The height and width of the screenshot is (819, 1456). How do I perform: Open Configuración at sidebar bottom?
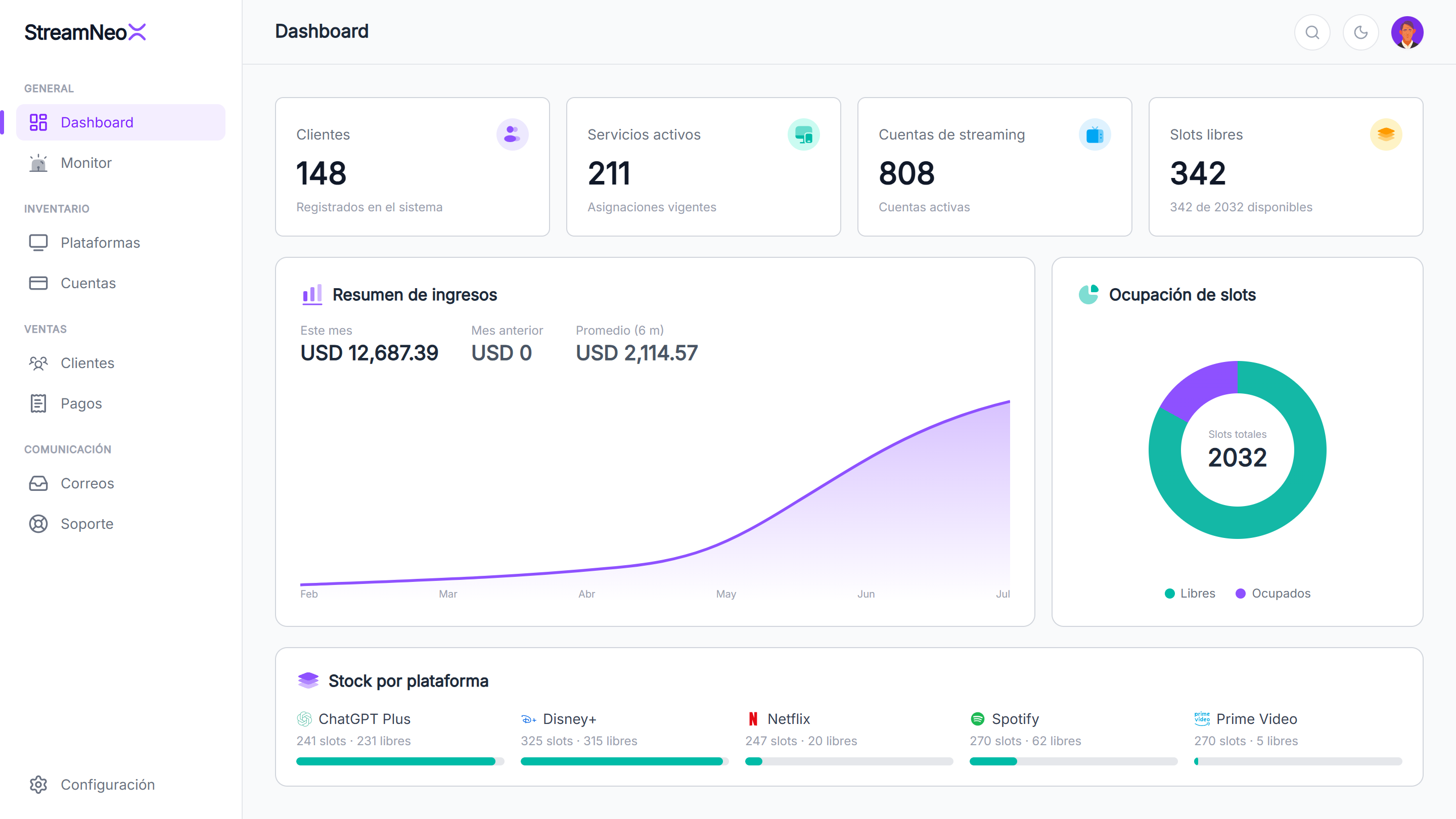click(x=121, y=785)
